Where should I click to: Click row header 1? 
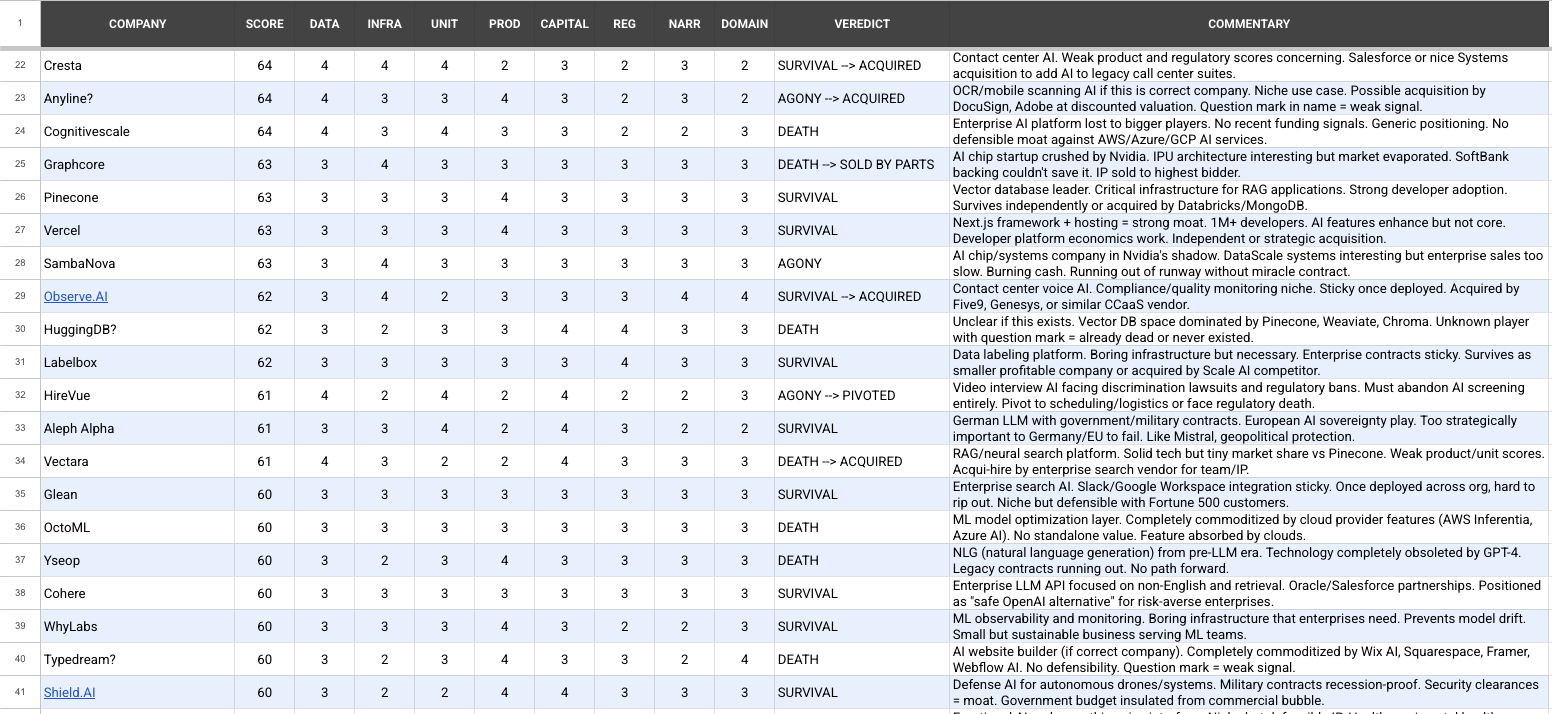[x=20, y=23]
